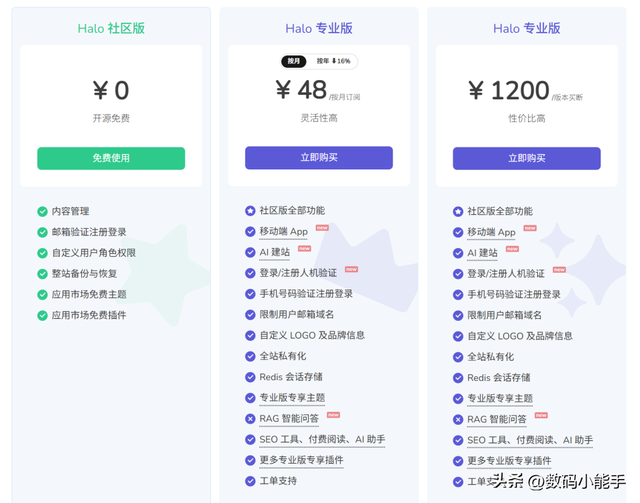Open 更多专业版专享插件 link in the ¥1200 plan
Viewport: 640px width, 503px height.
(x=509, y=461)
